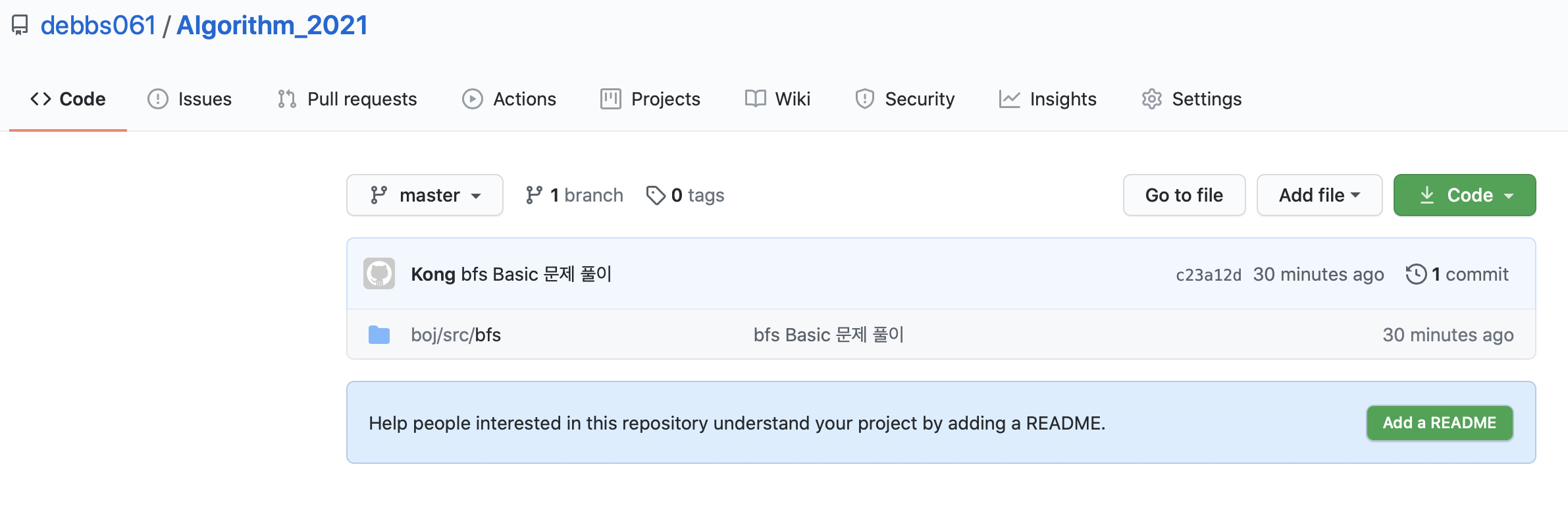Click the folder icon for boj/src/bfs
Screen dimensions: 1568x506
pyautogui.click(x=379, y=335)
